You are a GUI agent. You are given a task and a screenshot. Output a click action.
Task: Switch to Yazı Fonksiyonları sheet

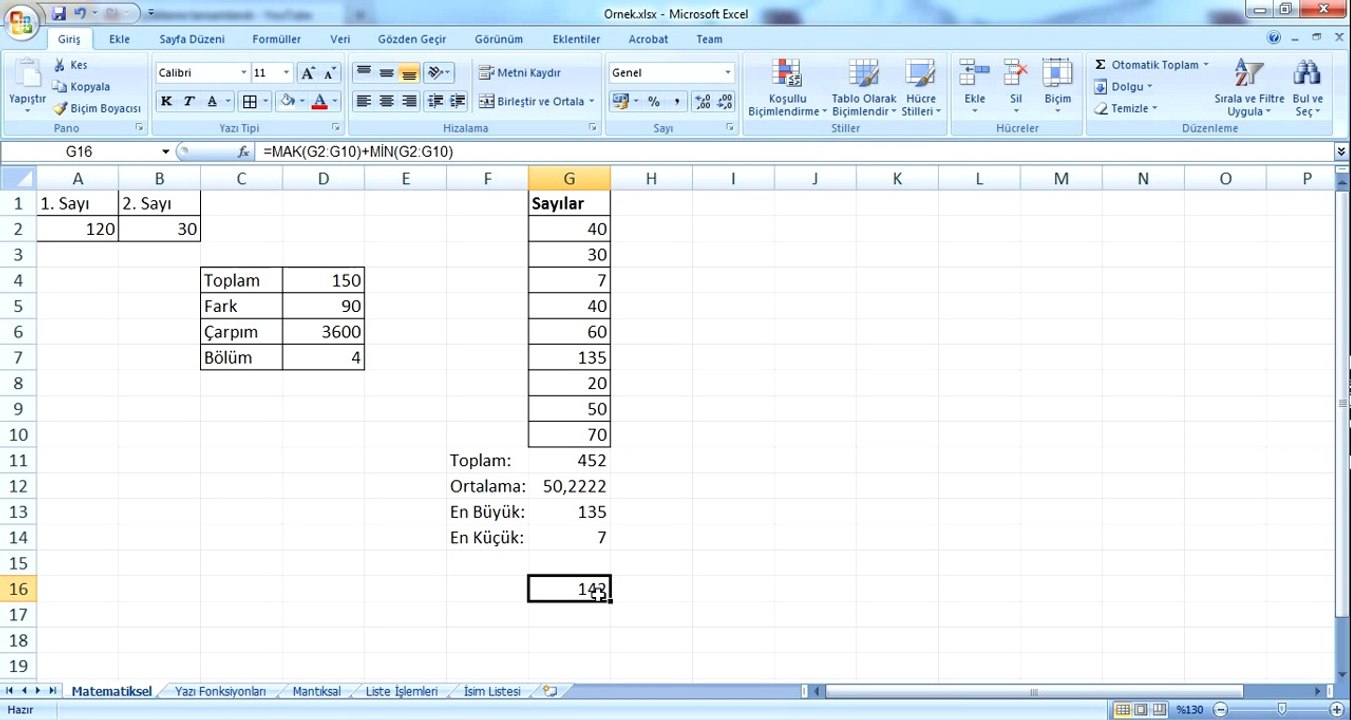220,691
